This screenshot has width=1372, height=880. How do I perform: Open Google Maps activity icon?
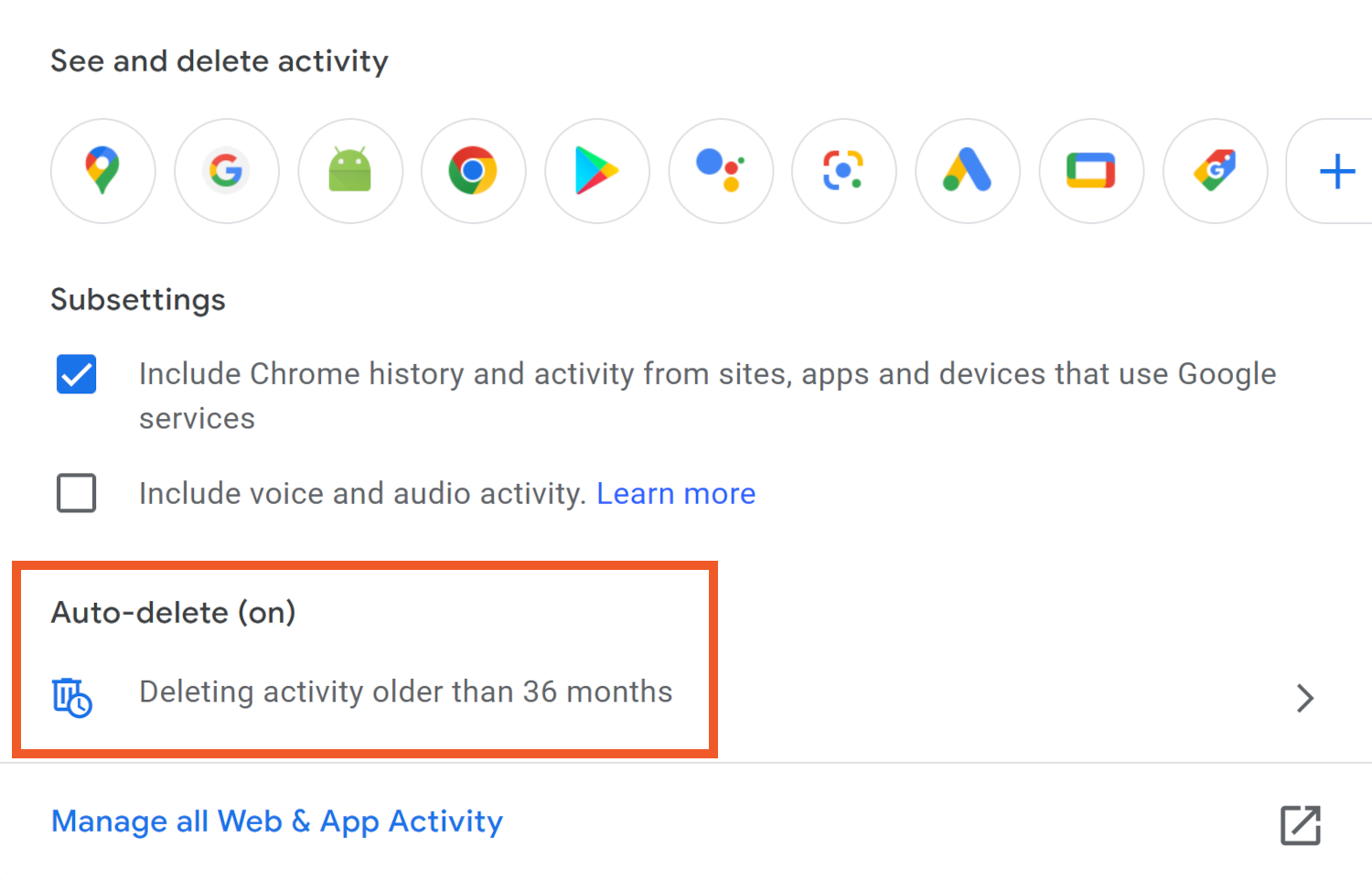point(102,171)
